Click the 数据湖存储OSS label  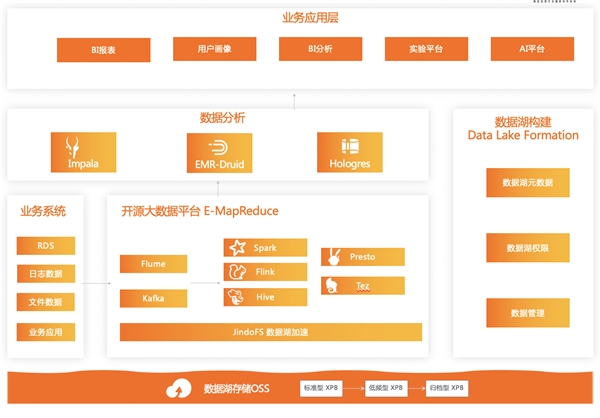236,389
